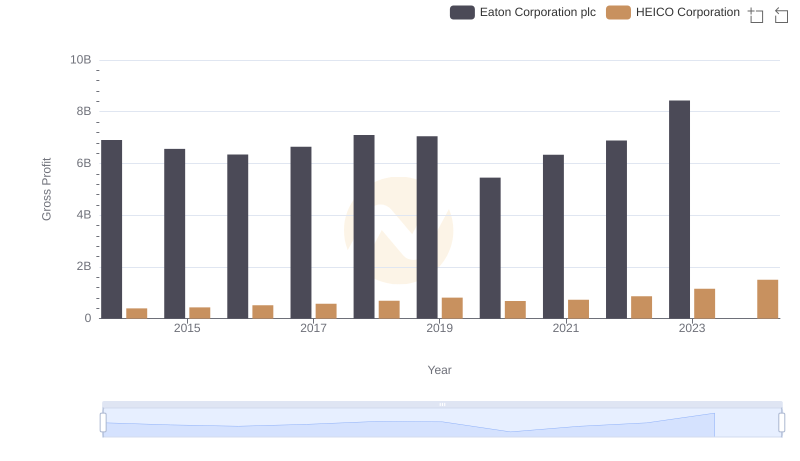Click the 4B y-axis label
800x461 pixels.
pos(84,215)
